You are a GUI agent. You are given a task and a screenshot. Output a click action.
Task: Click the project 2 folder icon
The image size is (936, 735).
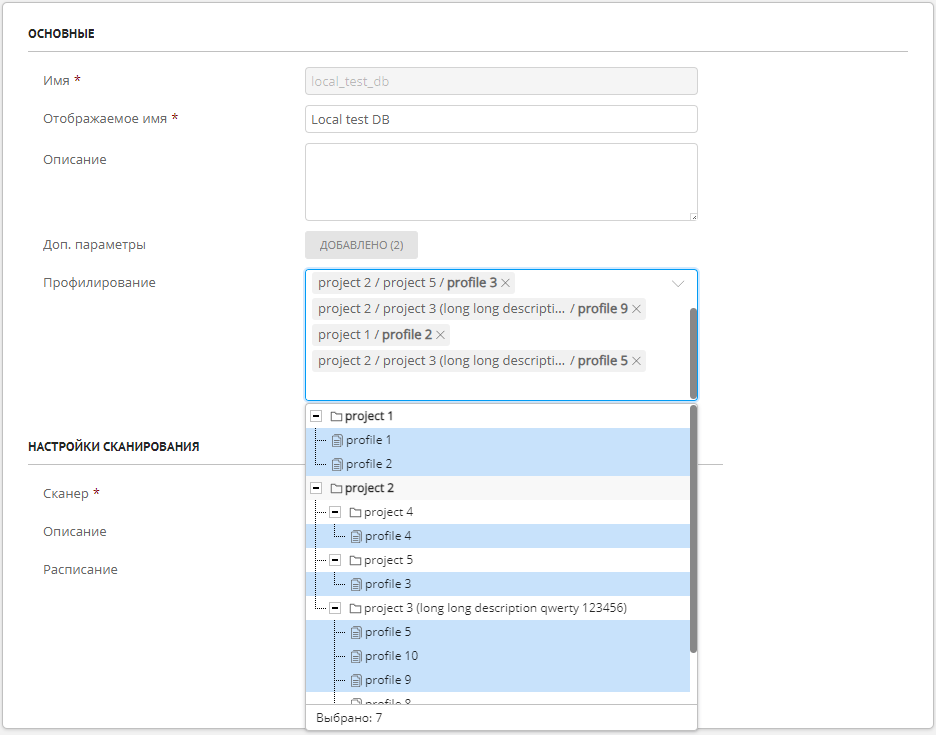tap(336, 488)
